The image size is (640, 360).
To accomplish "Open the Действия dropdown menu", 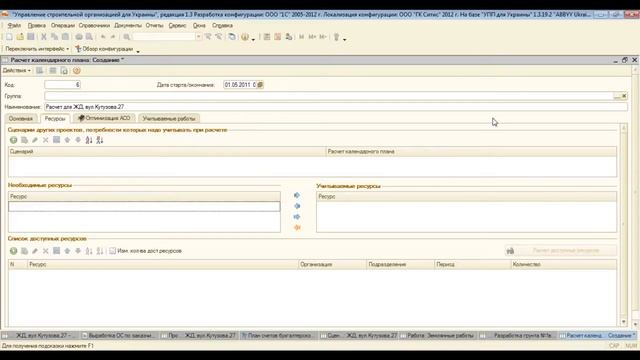I will pos(16,71).
